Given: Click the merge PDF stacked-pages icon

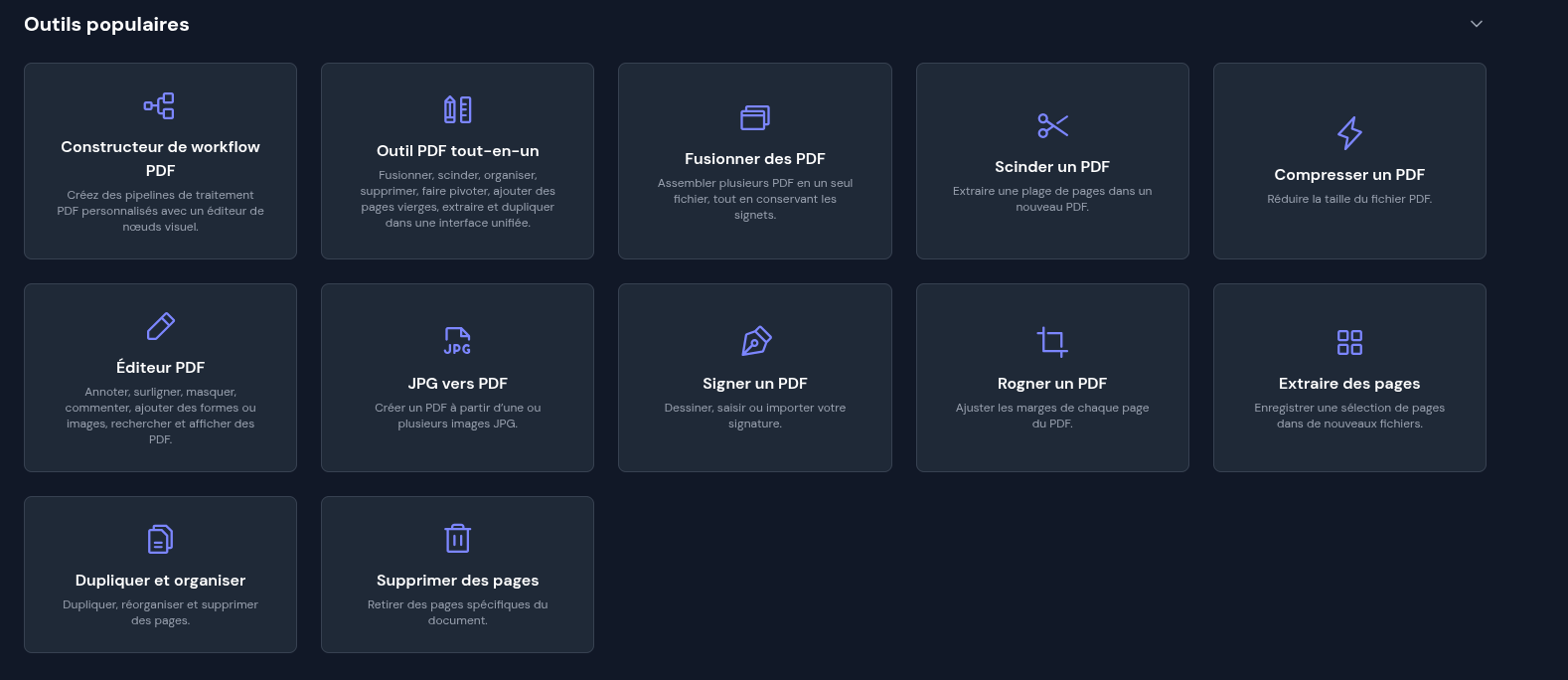Looking at the screenshot, I should pyautogui.click(x=754, y=117).
